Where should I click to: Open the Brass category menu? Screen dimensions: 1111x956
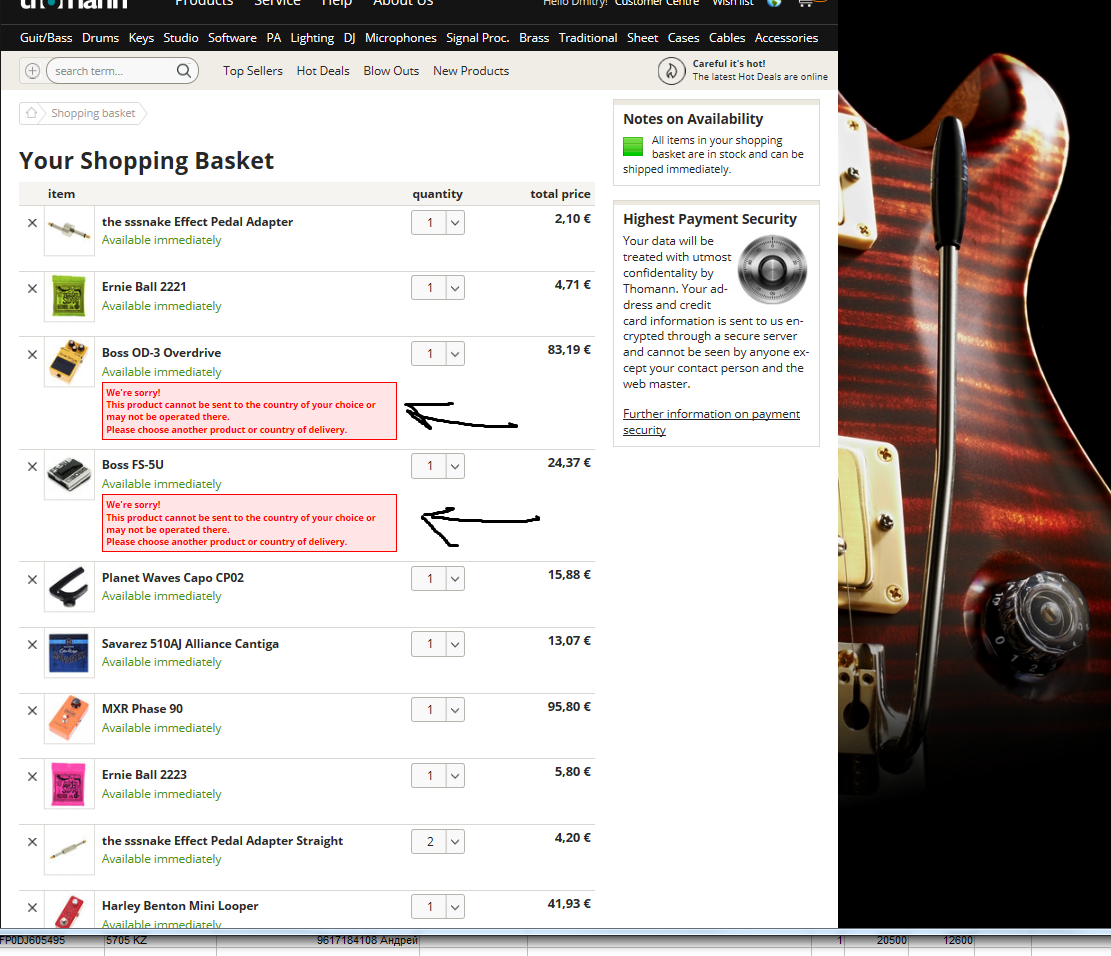(534, 38)
